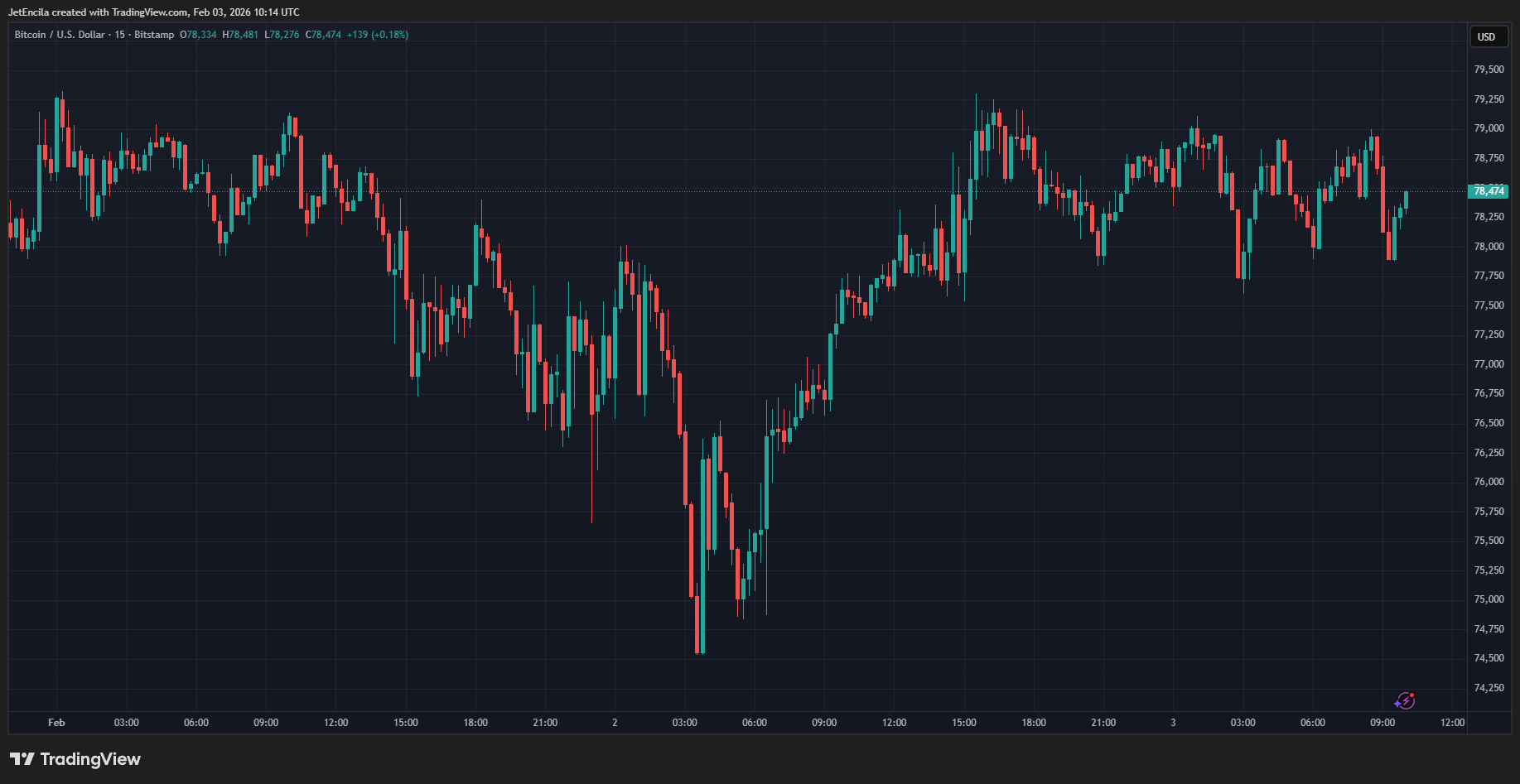Open the USD currency selector
This screenshot has width=1520, height=784.
point(1486,37)
